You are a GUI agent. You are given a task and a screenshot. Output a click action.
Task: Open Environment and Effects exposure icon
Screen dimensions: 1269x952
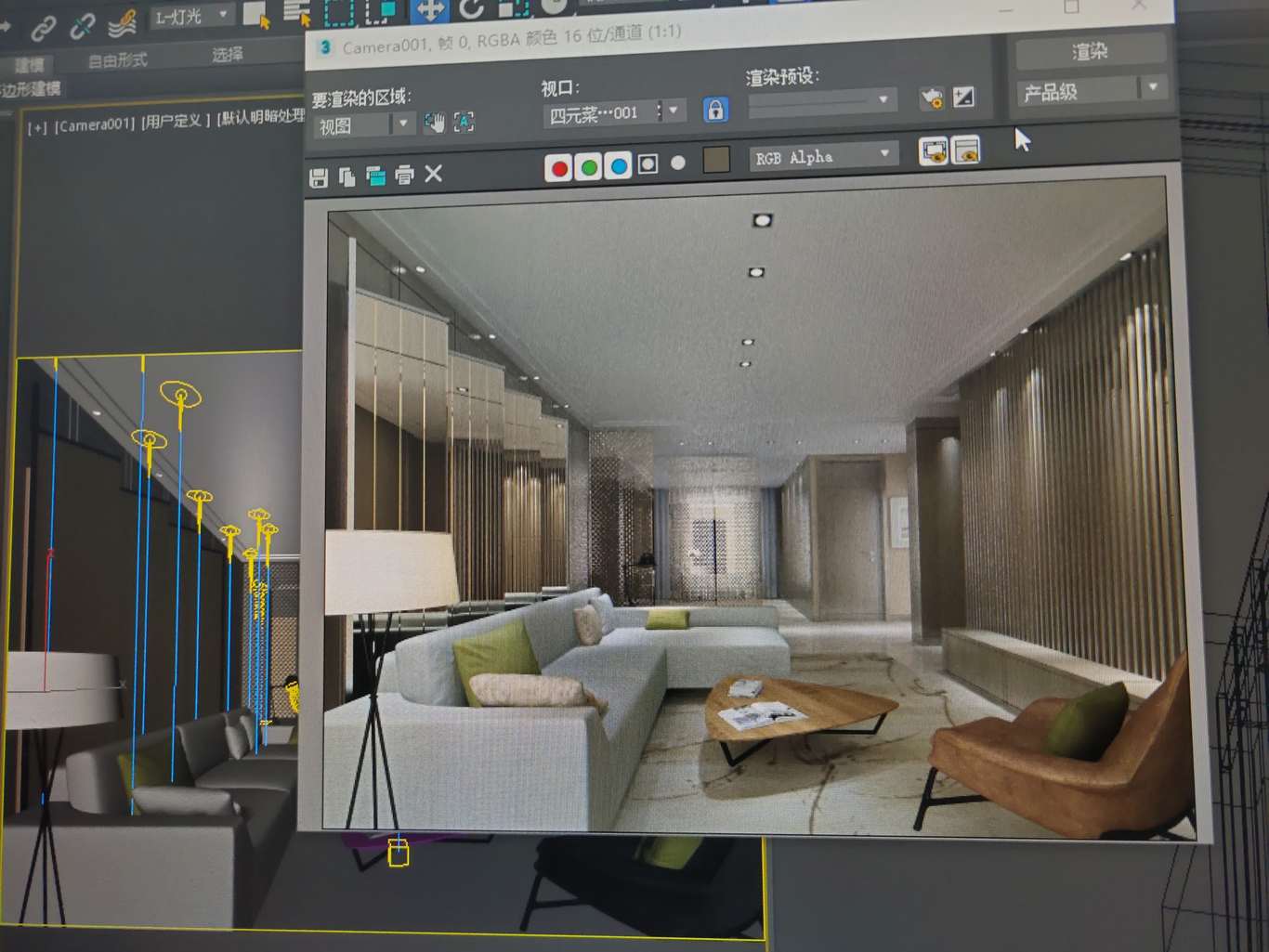coord(964,97)
